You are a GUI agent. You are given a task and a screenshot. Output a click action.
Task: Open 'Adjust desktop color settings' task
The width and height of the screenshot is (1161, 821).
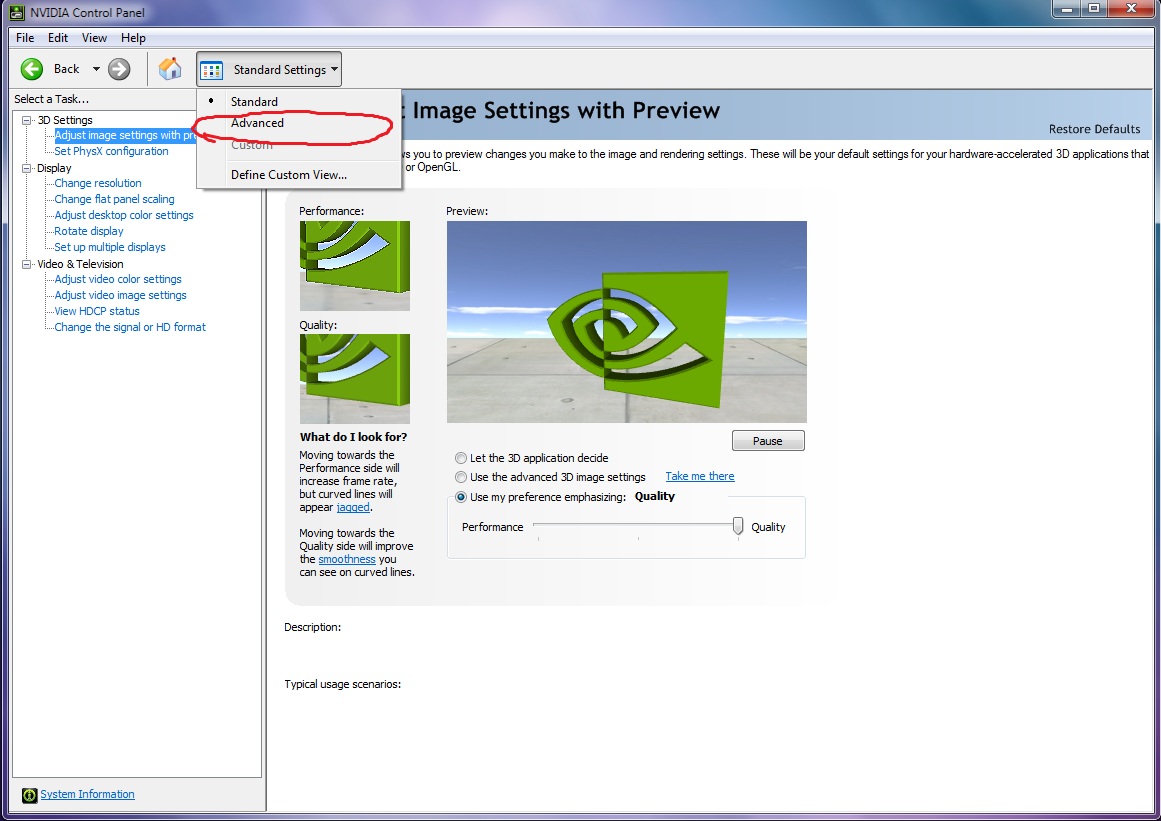click(124, 215)
